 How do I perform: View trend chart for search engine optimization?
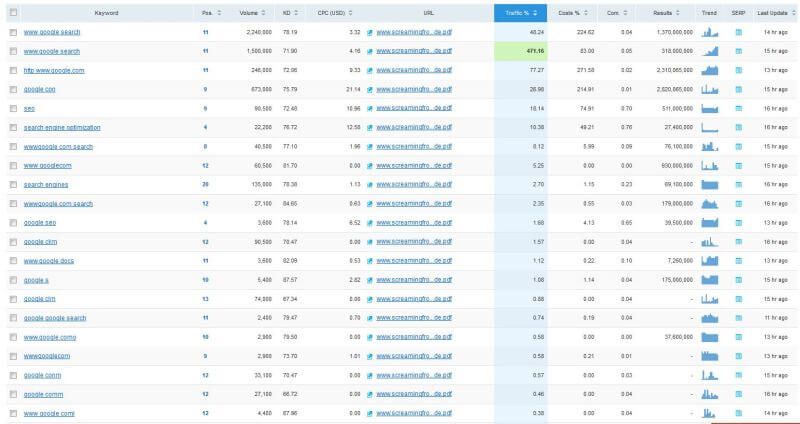coord(709,128)
